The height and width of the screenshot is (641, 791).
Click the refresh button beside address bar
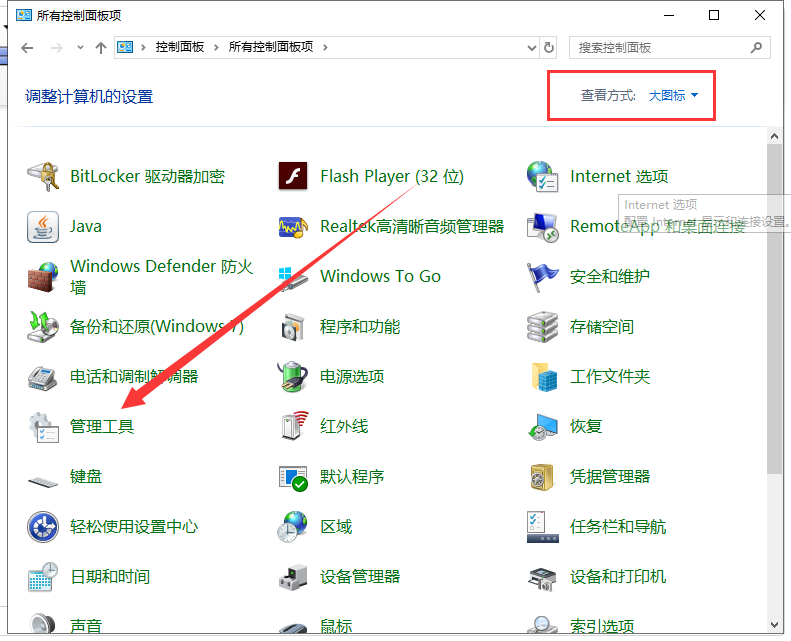coord(549,47)
